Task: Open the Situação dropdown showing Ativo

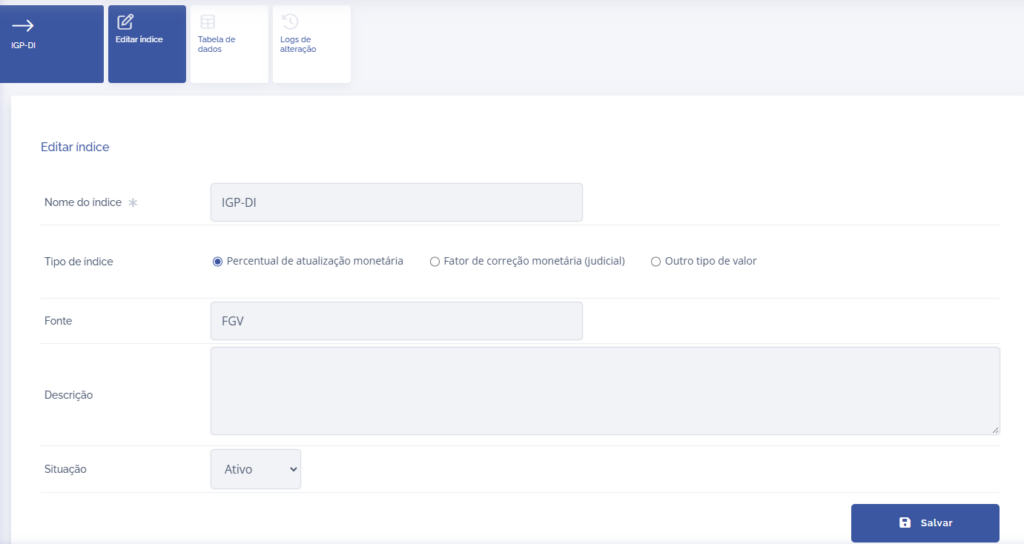Action: (x=255, y=469)
